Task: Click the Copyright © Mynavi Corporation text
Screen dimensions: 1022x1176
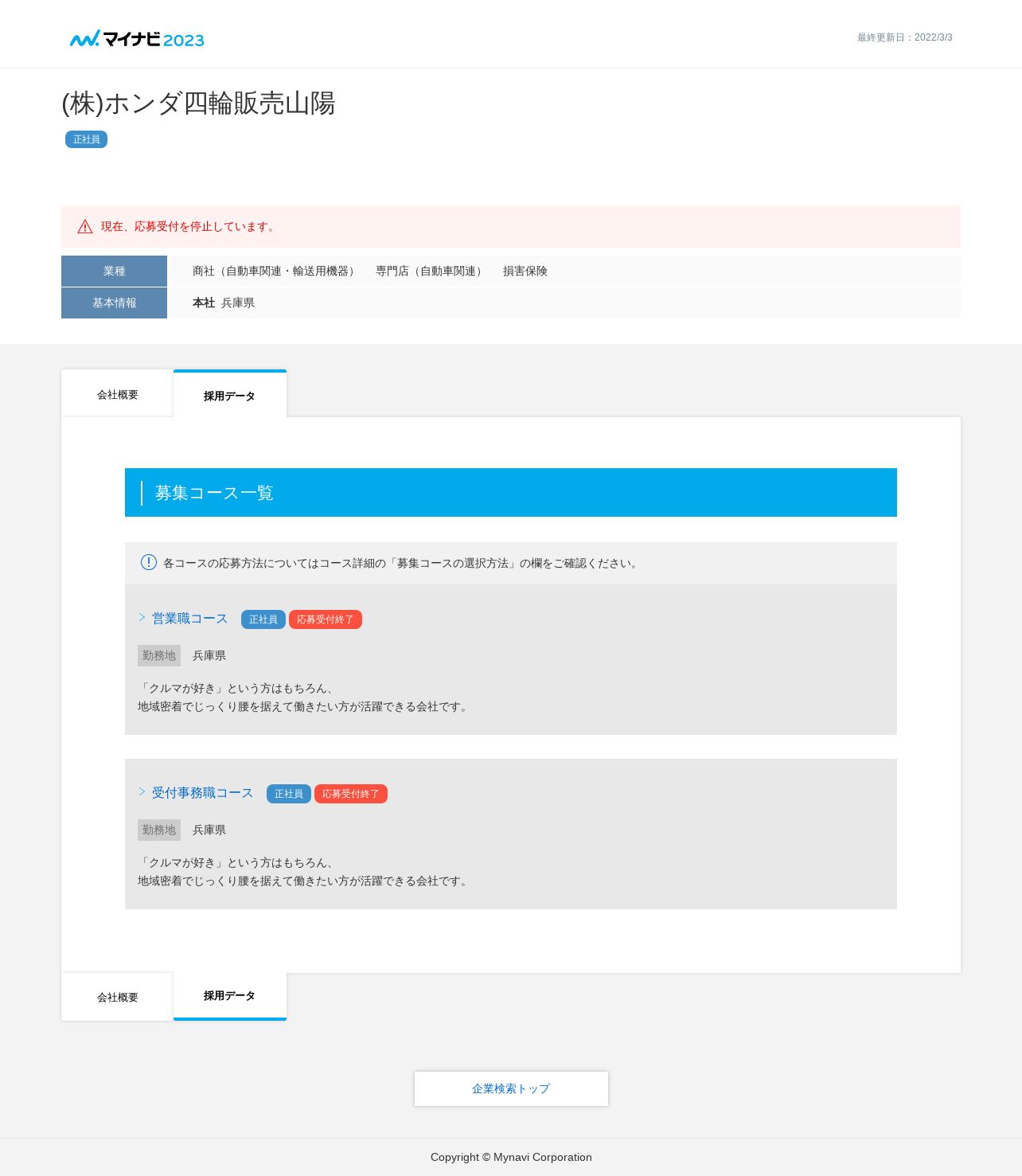Action: (x=511, y=1157)
